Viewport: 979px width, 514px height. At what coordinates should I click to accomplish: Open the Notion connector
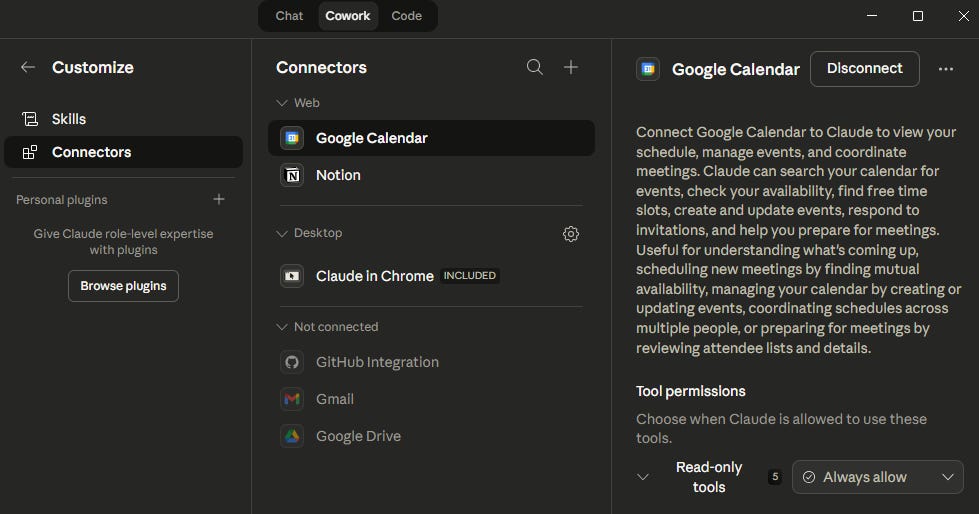[431, 175]
